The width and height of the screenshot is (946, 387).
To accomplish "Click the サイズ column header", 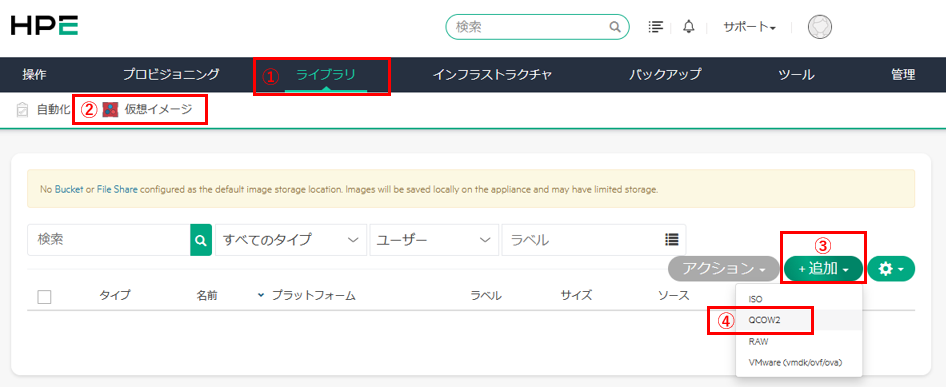I will click(576, 296).
